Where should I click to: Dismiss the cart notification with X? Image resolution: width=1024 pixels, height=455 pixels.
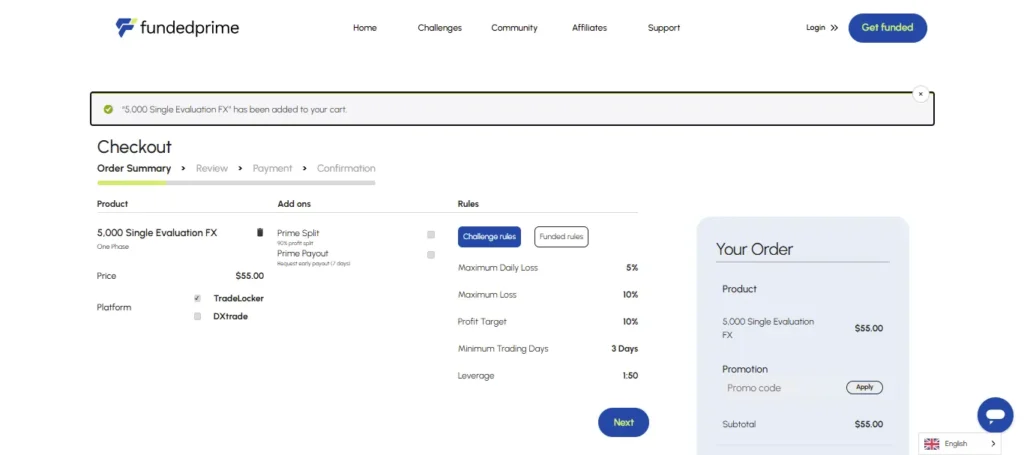(x=921, y=94)
